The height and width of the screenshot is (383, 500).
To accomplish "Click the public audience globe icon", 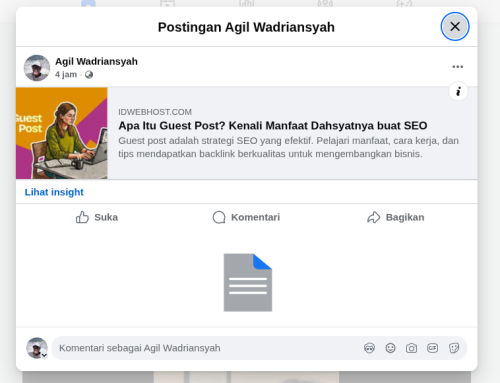I will point(89,75).
